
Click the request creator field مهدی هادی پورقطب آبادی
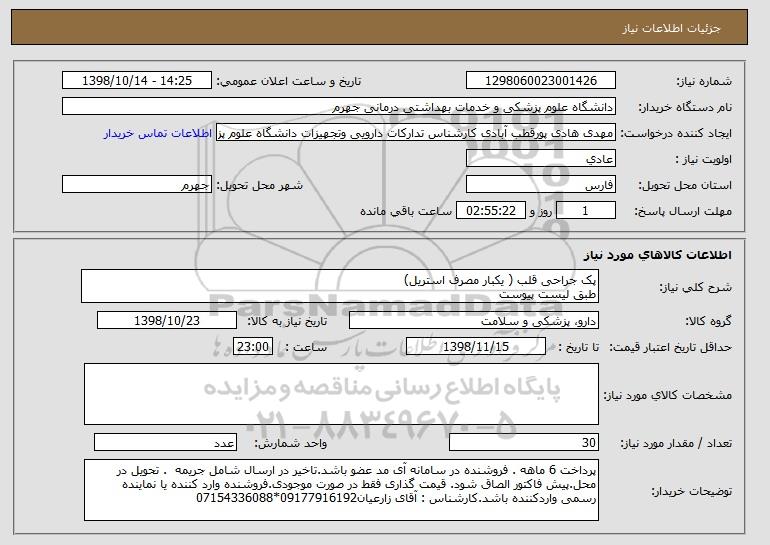click(416, 133)
